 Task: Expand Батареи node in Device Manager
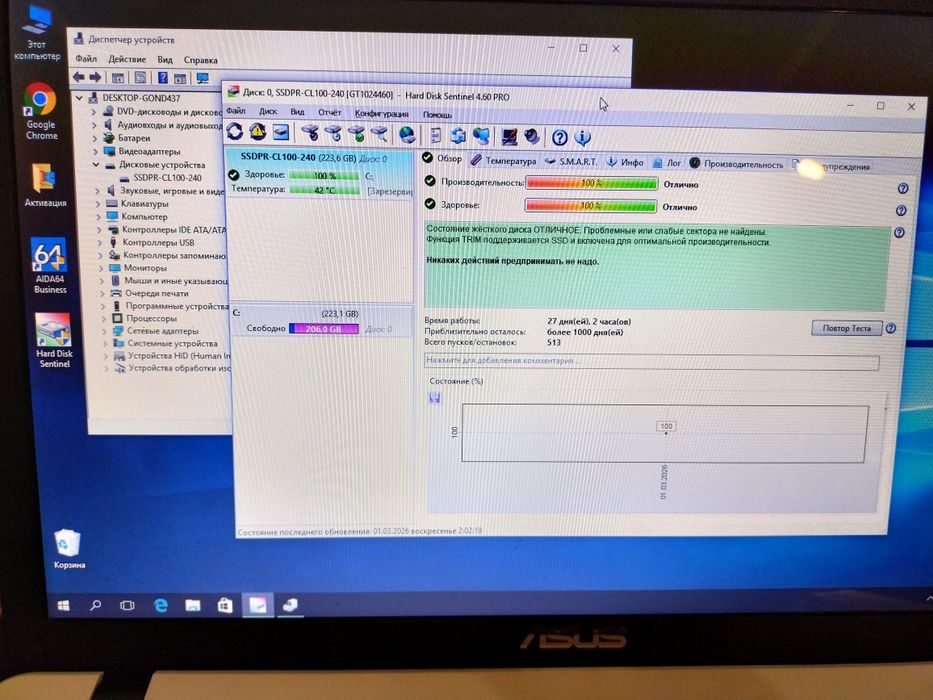pyautogui.click(x=95, y=138)
